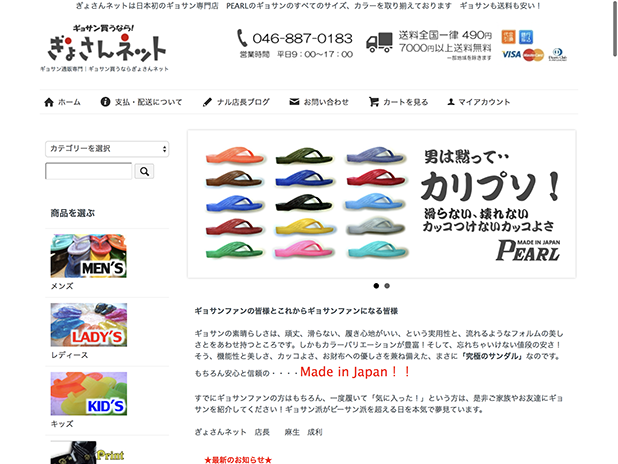
Task: Click the MasterCard logo
Action: tap(534, 55)
